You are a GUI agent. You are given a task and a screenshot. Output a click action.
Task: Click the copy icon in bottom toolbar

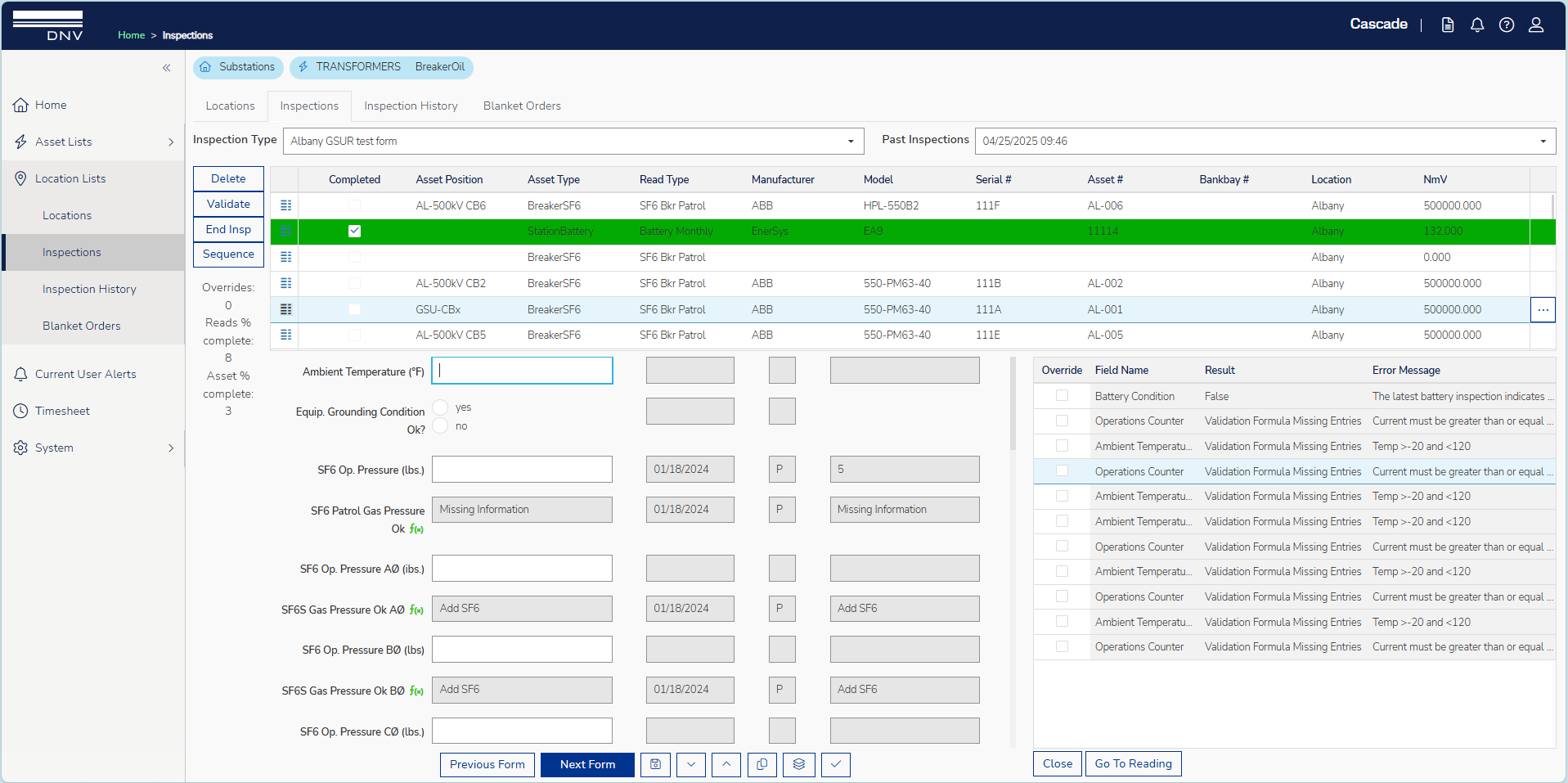click(x=762, y=764)
